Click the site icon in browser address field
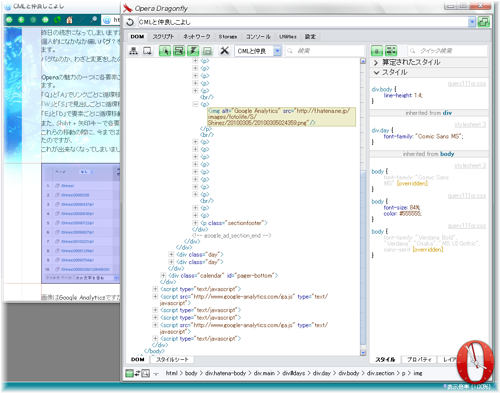 [x=107, y=20]
